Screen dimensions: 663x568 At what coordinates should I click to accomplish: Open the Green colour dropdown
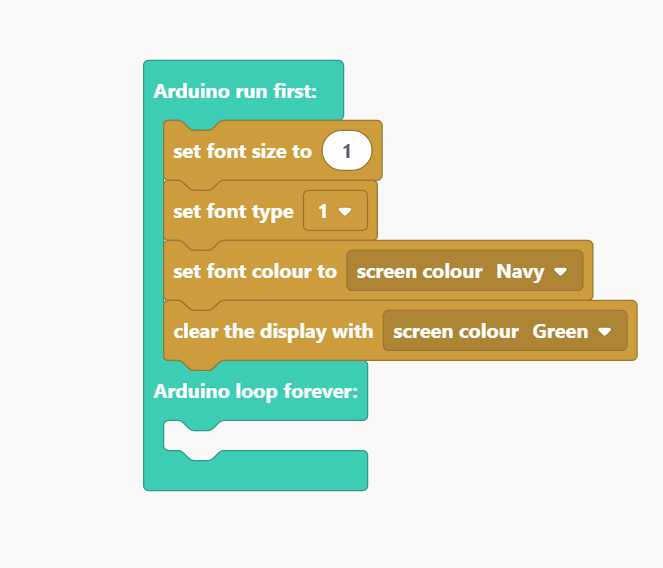(572, 331)
